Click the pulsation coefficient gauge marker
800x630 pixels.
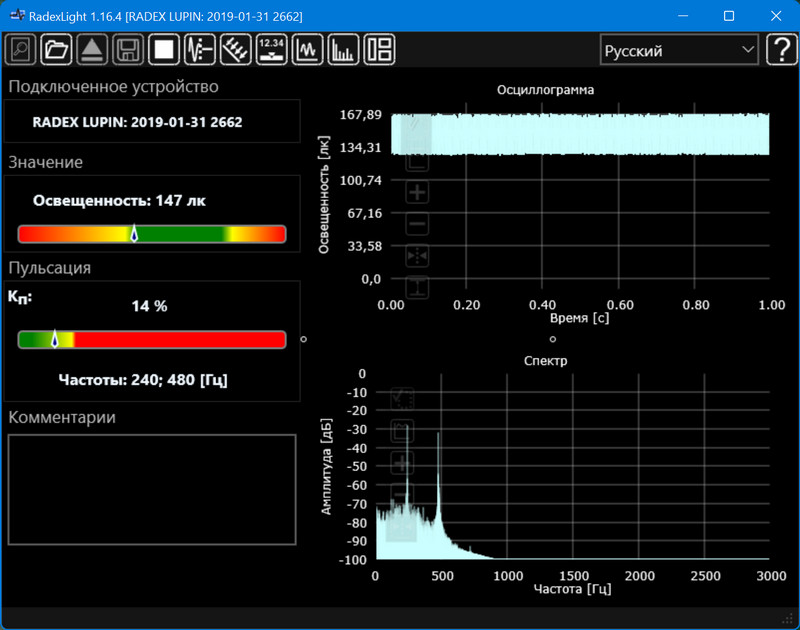tap(55, 339)
